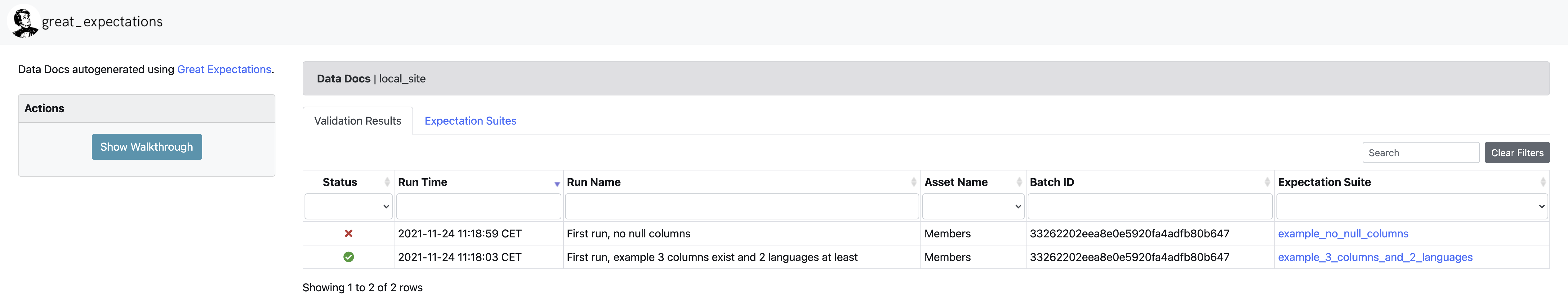Click the red failed status icon
This screenshot has height=300, width=1568.
[348, 234]
